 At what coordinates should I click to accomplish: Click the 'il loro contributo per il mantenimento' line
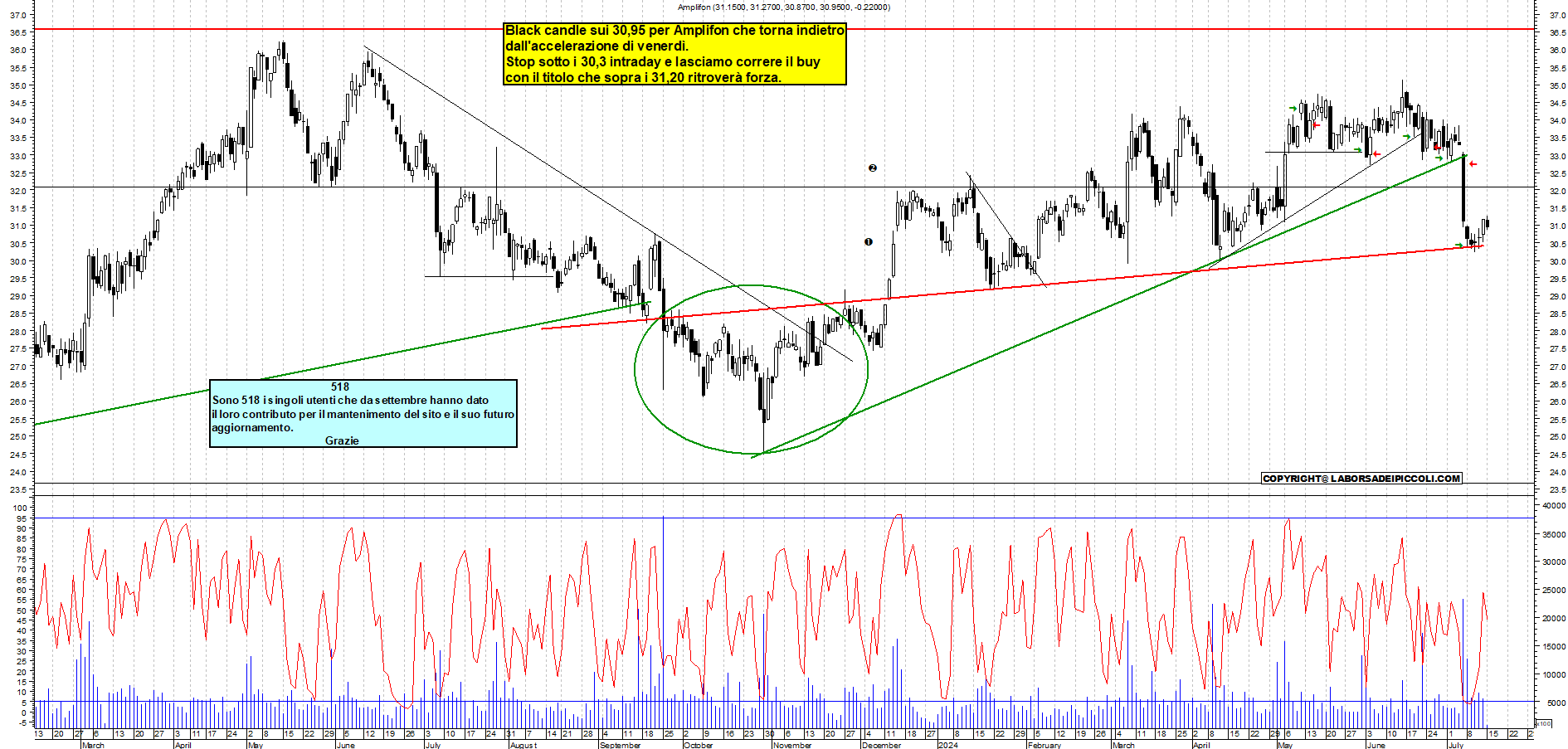click(x=363, y=414)
